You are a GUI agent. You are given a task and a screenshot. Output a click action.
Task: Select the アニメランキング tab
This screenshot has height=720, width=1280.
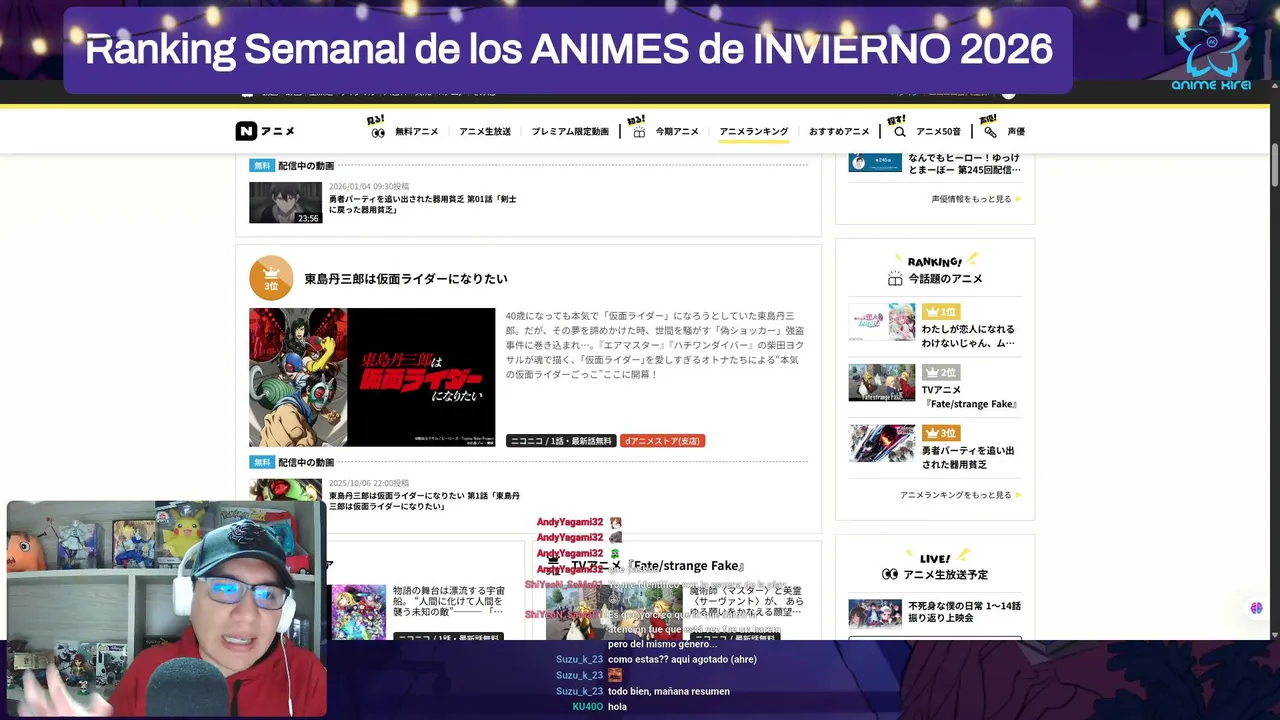pos(754,132)
